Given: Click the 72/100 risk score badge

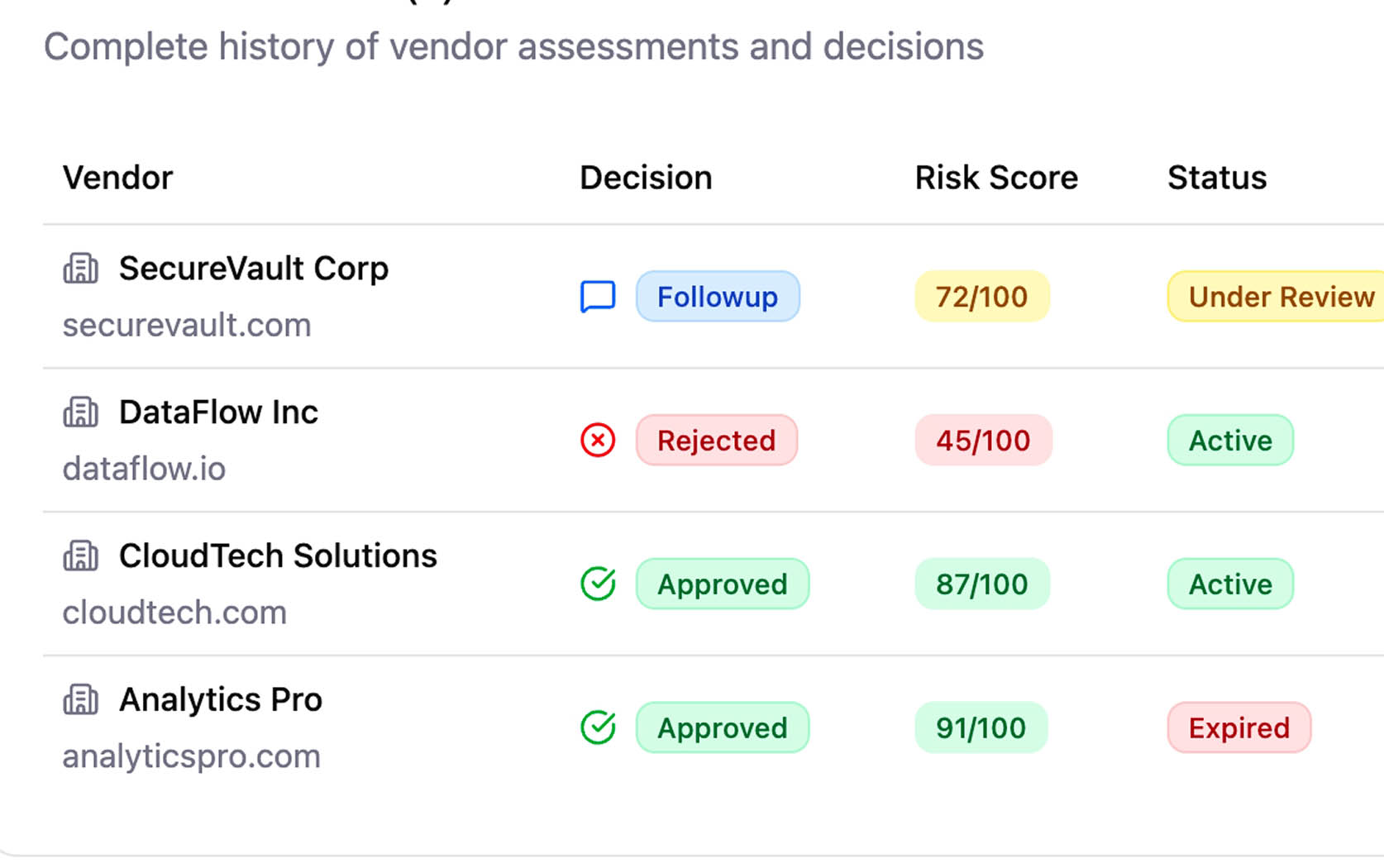Looking at the screenshot, I should (x=981, y=296).
